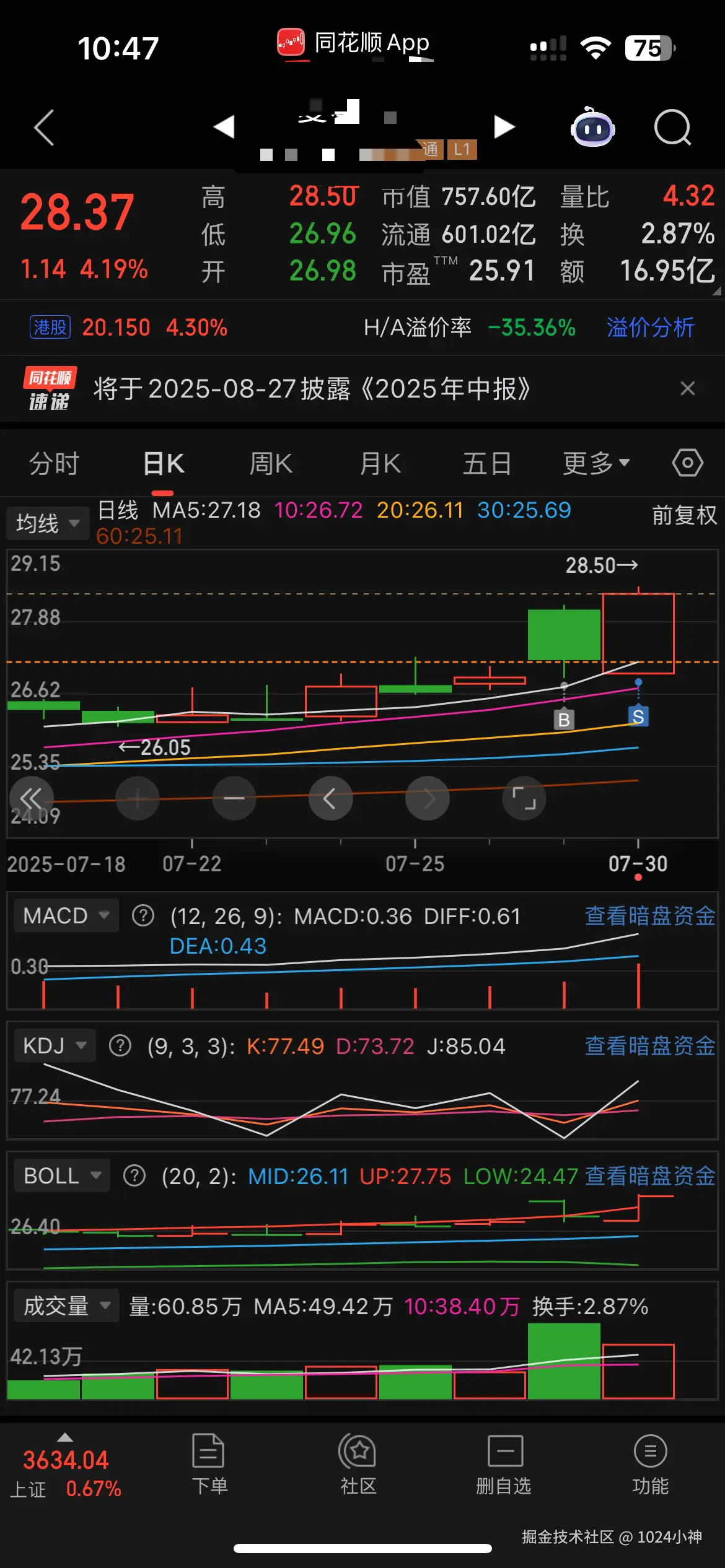
Task: Open chart settings hexagon icon
Action: (687, 463)
